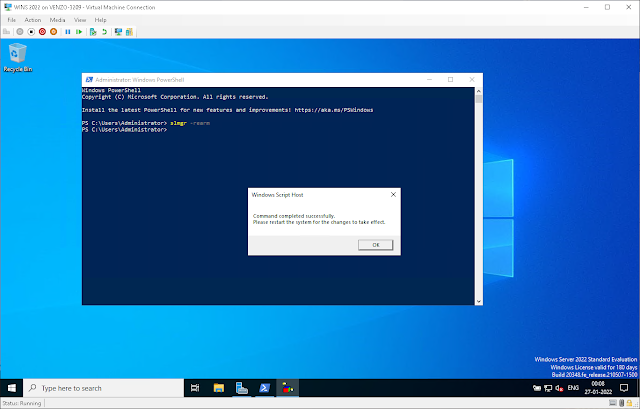Click the PowerShell vertical scrollbar thumb

(x=479, y=99)
